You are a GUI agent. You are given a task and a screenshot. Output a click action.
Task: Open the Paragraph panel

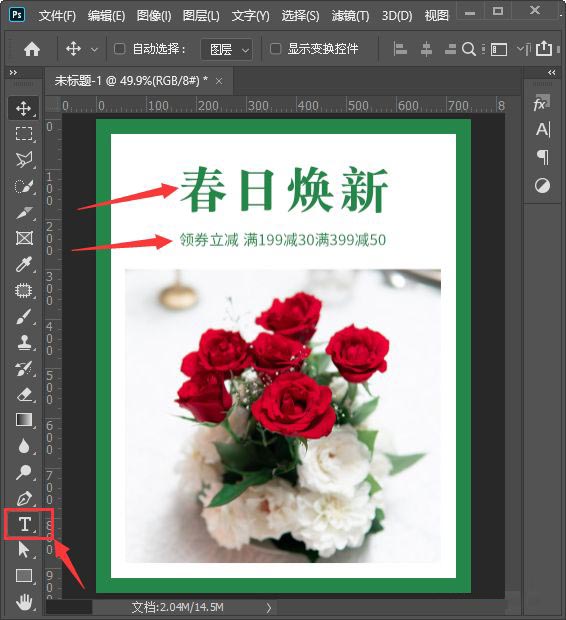(542, 157)
